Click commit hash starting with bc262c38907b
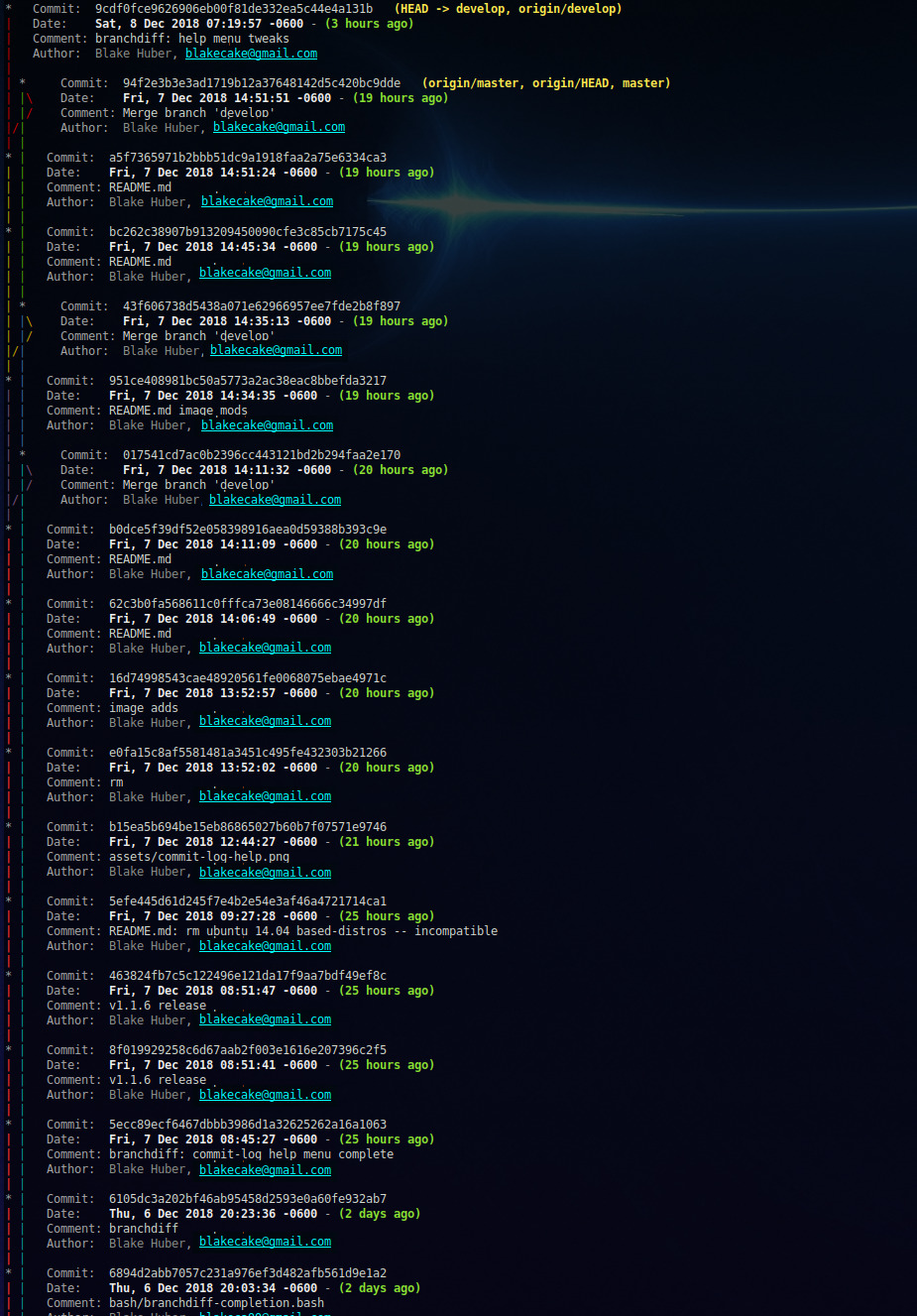Image resolution: width=917 pixels, height=1316 pixels. point(248,232)
